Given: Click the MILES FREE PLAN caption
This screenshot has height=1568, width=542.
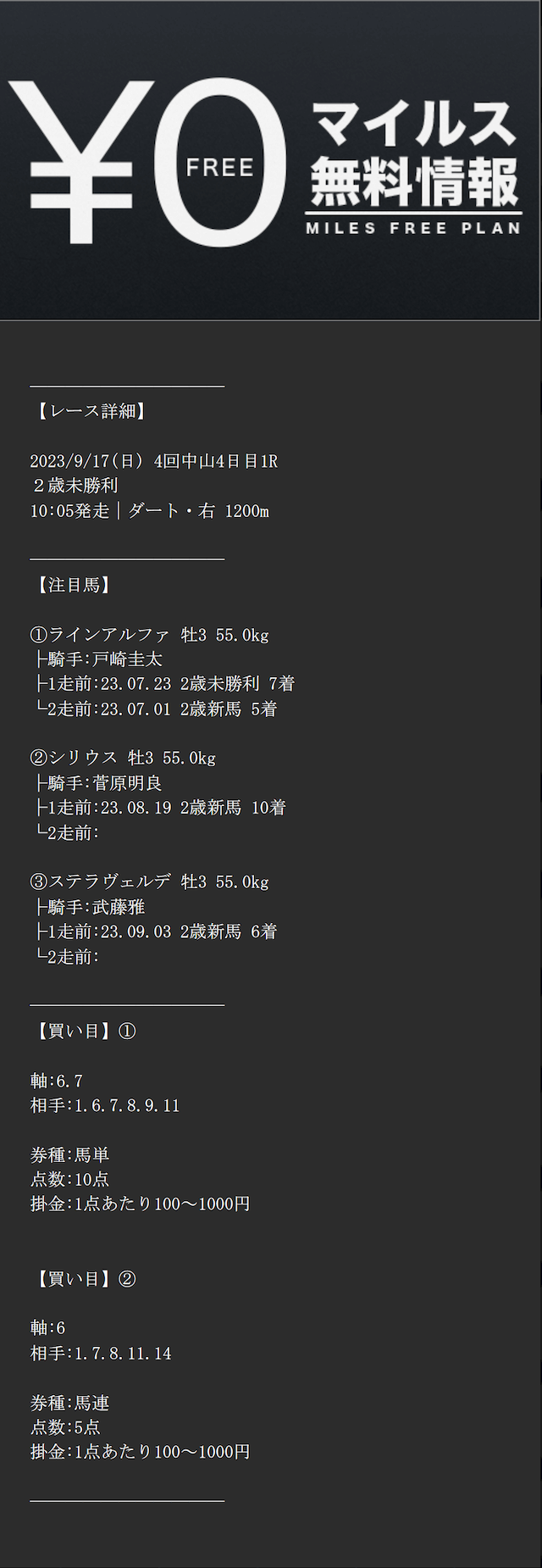Looking at the screenshot, I should point(413,228).
